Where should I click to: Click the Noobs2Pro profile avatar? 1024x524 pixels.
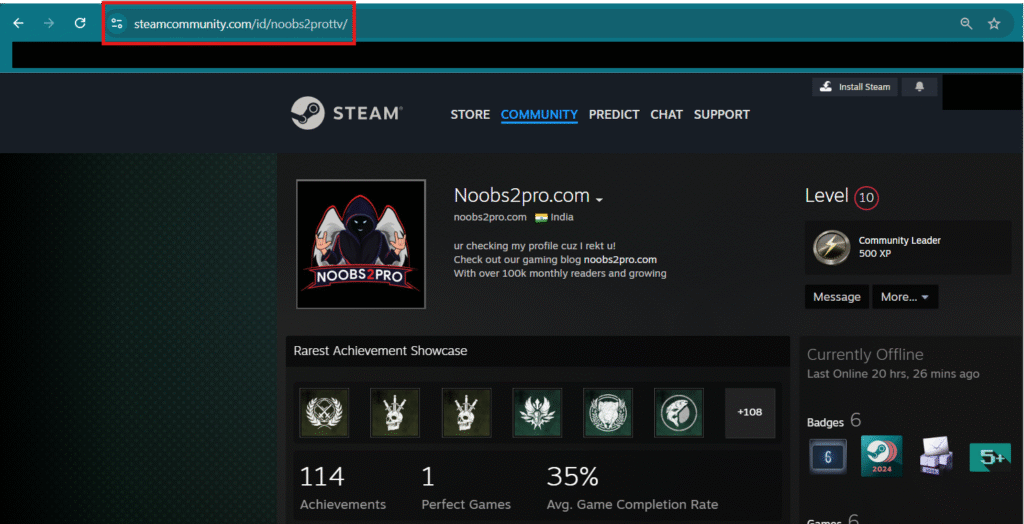pos(360,244)
